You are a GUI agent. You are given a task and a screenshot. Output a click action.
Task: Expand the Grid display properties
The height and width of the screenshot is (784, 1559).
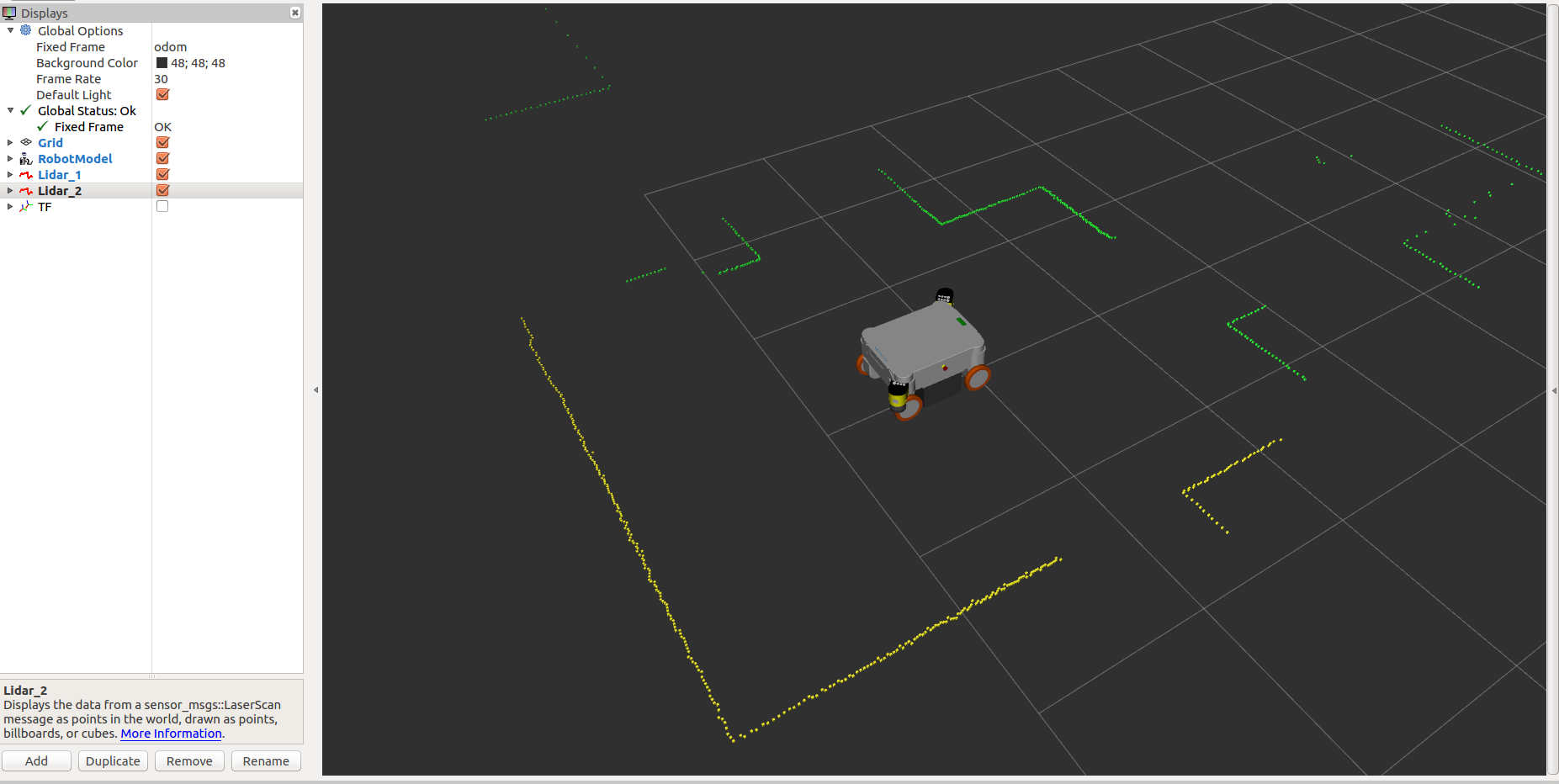coord(10,142)
